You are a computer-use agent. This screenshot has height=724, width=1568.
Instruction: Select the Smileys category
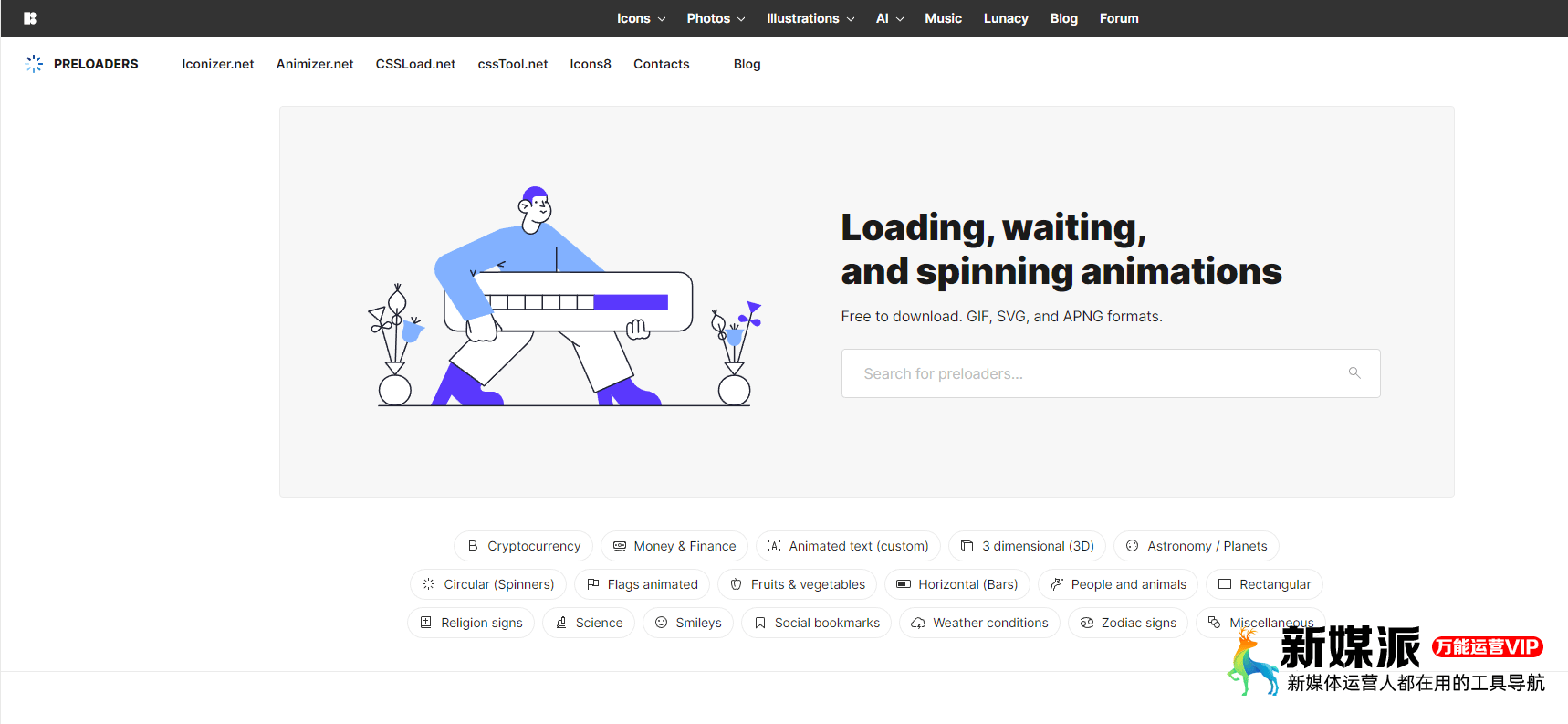688,623
